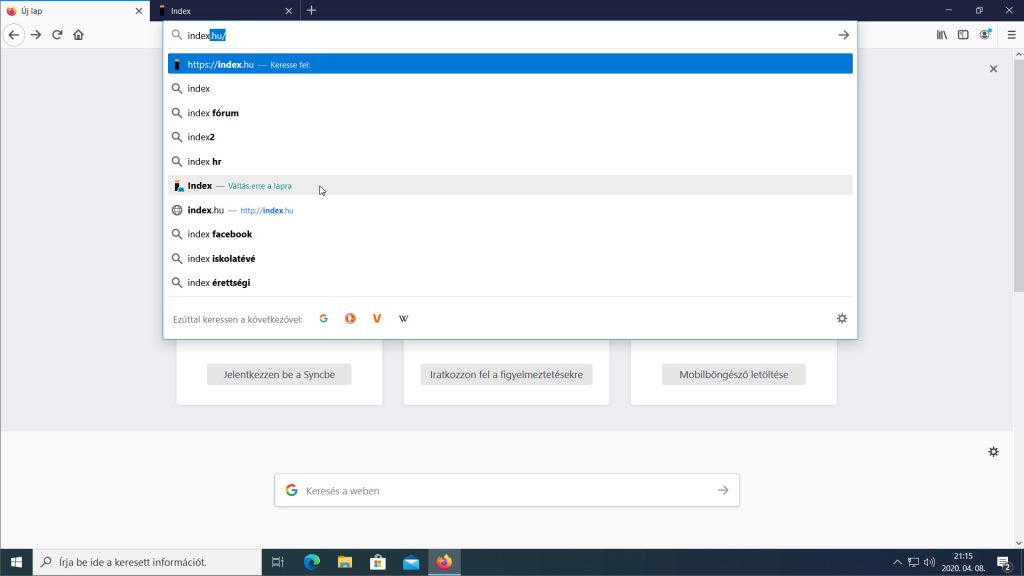Search this time with Google icon
This screenshot has height=576, width=1024.
[323, 319]
